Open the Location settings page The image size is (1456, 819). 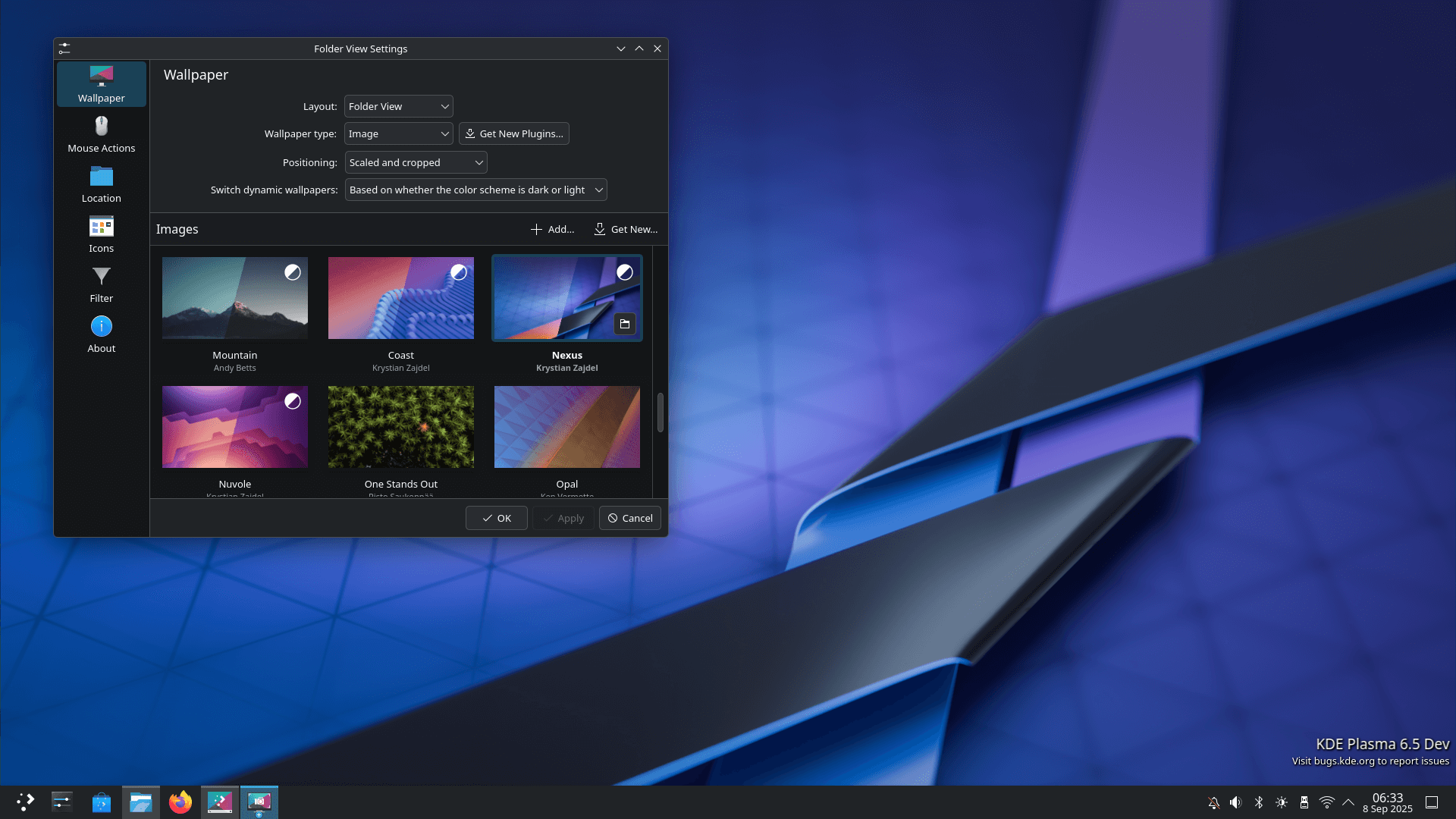point(101,184)
